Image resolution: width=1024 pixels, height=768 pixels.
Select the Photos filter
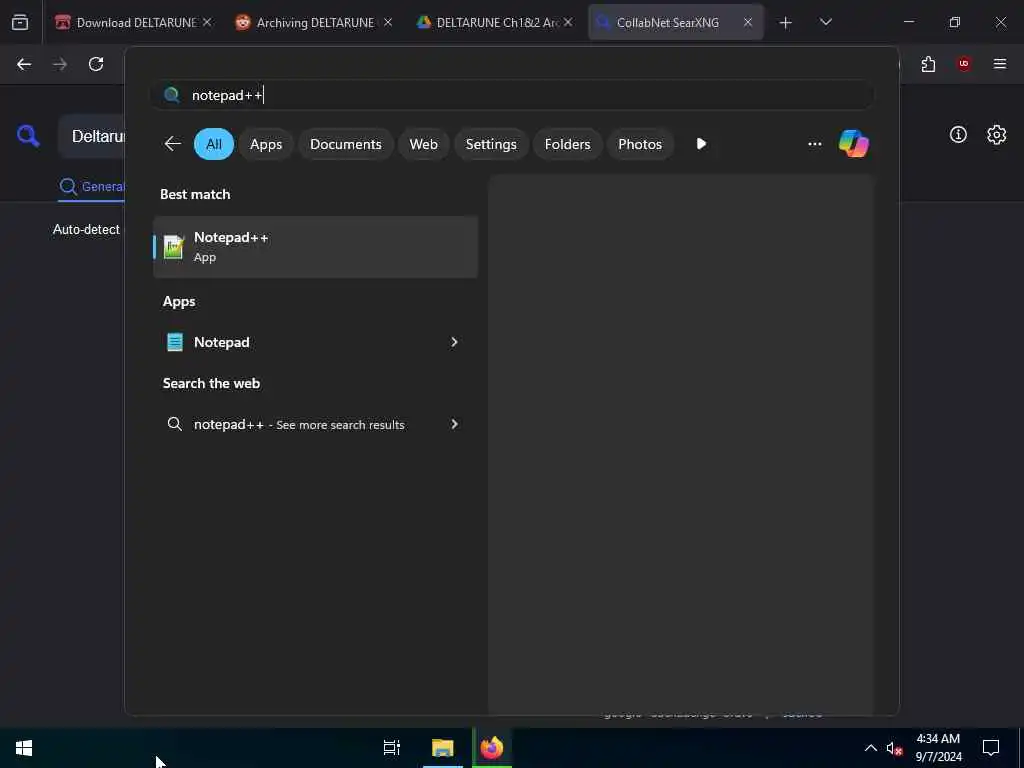[x=640, y=144]
